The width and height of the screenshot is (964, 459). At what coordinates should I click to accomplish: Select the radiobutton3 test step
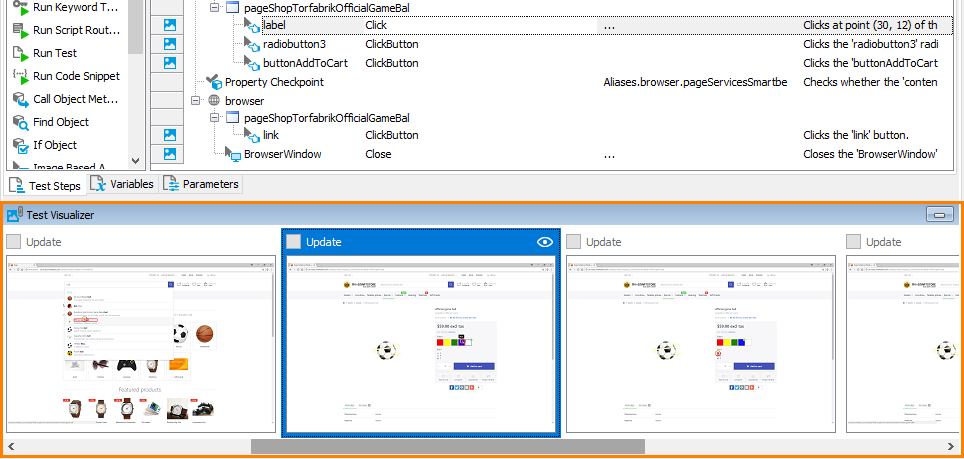[x=294, y=44]
